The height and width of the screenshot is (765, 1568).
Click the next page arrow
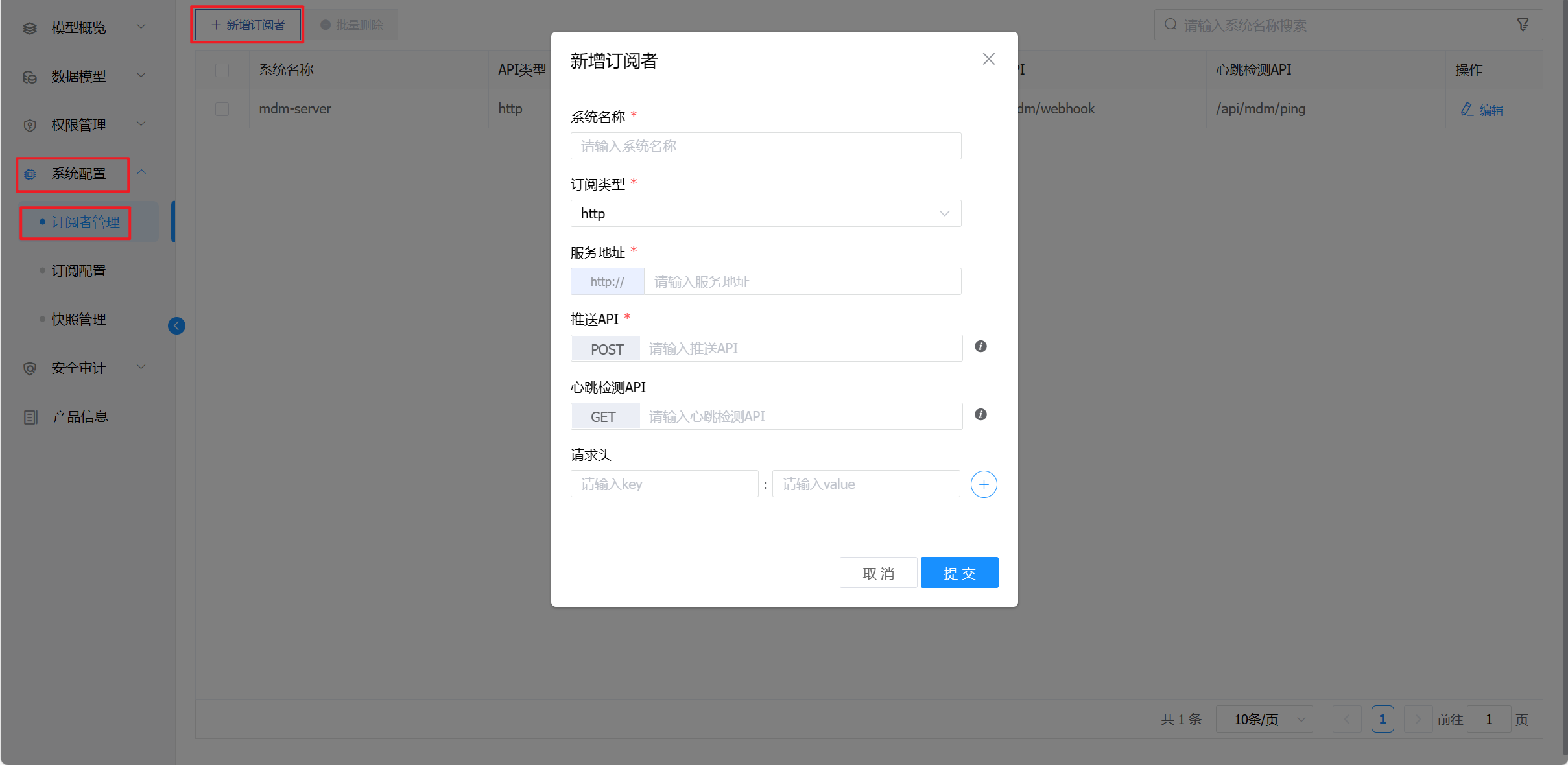click(1418, 719)
